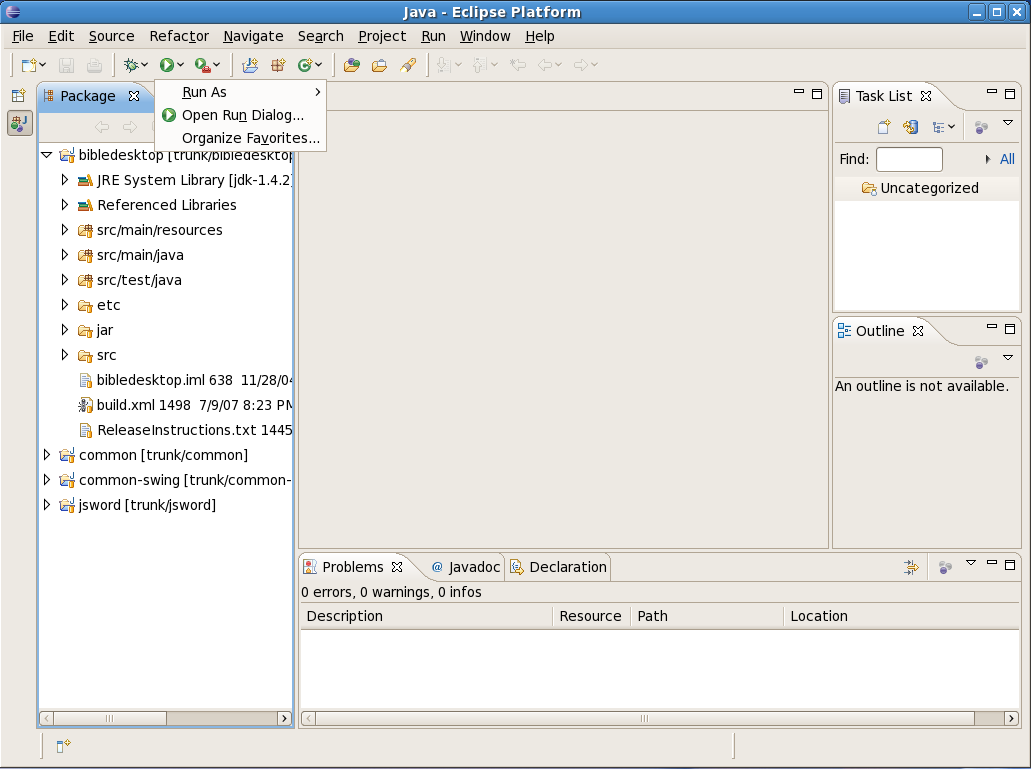The image size is (1031, 769).
Task: Click Synchronize Changed icon in Task List
Action: click(x=910, y=127)
